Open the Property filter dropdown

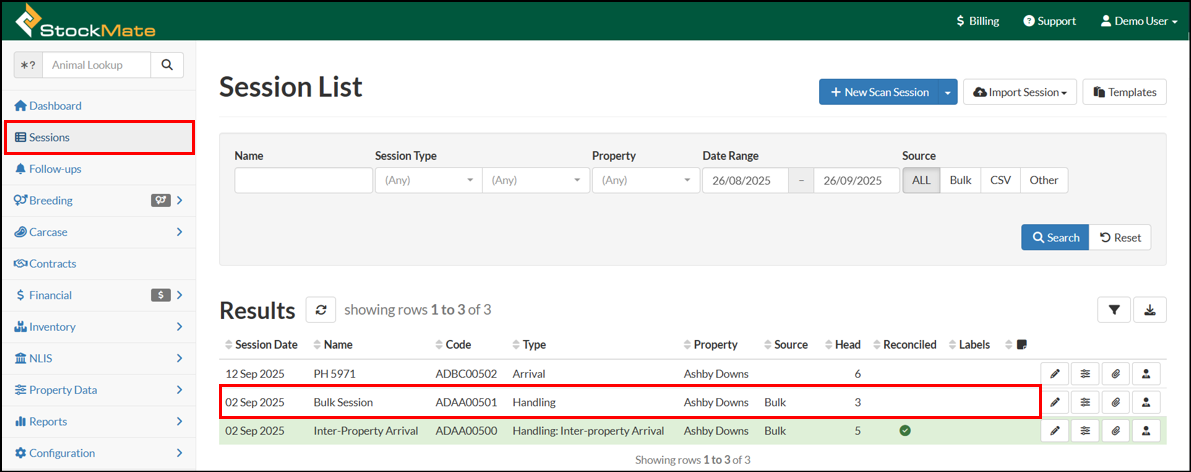[646, 181]
